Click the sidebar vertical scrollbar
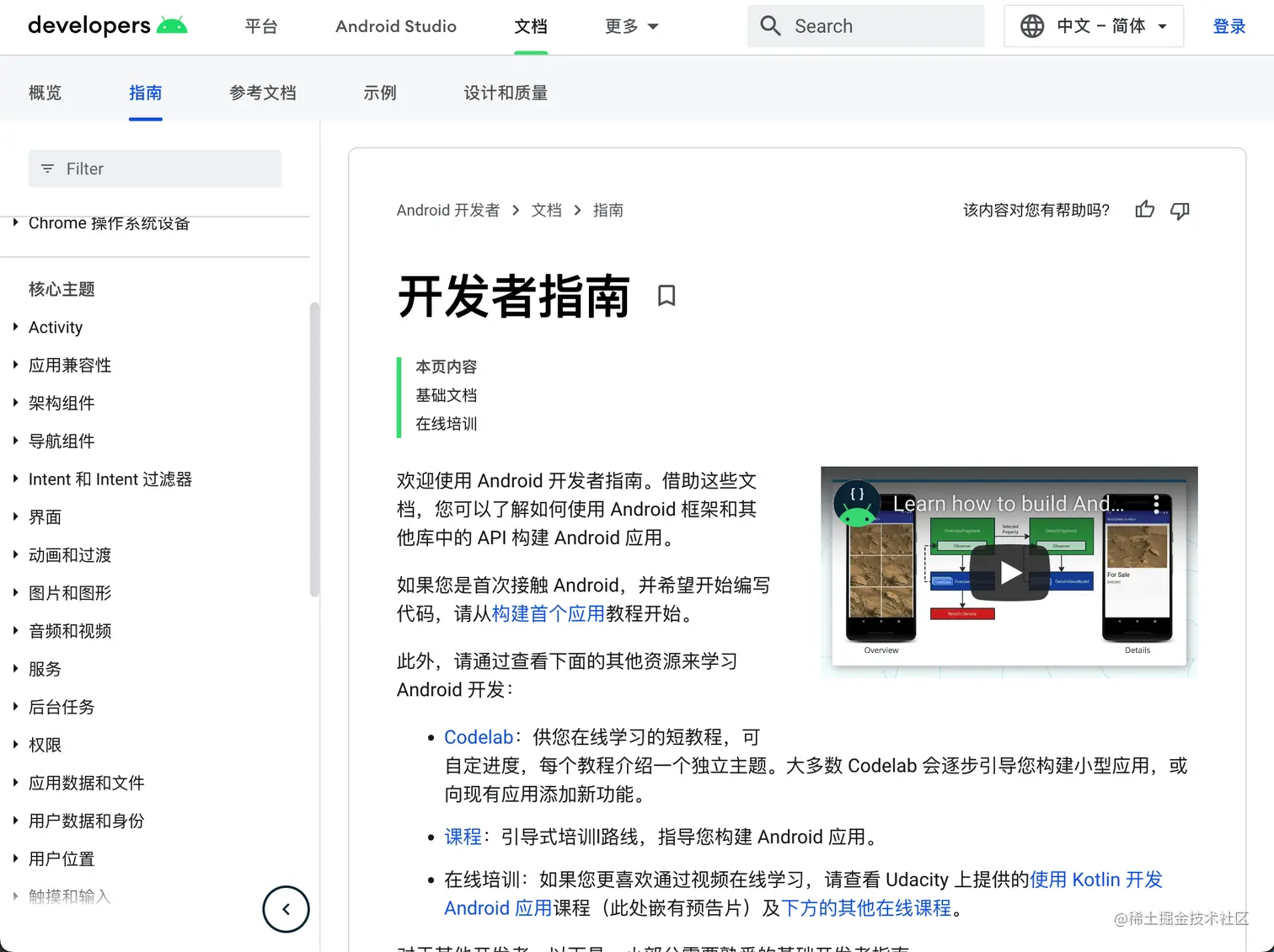The height and width of the screenshot is (952, 1274). coord(314,449)
